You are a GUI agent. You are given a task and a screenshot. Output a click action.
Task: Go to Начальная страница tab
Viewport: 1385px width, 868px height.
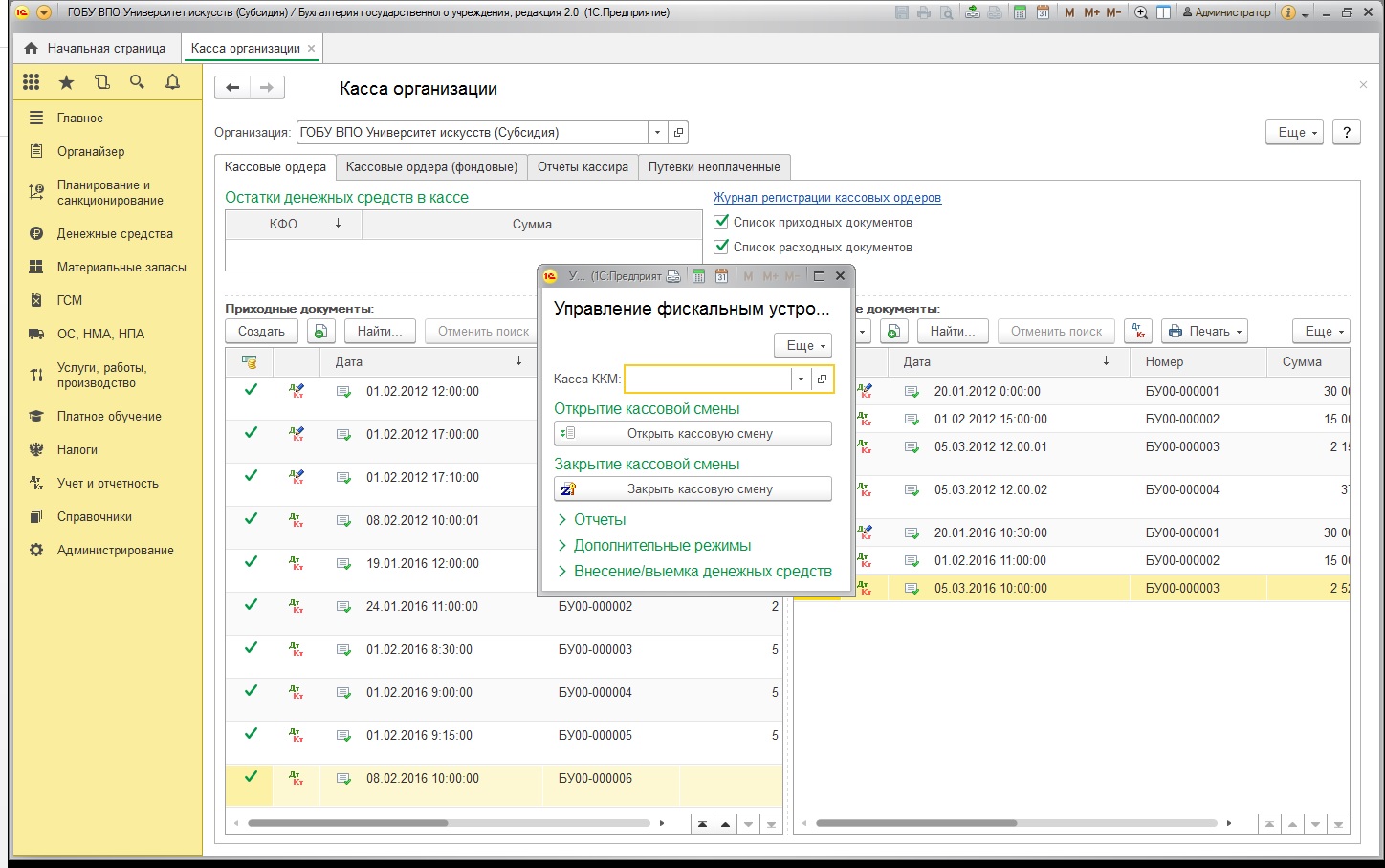pyautogui.click(x=96, y=48)
